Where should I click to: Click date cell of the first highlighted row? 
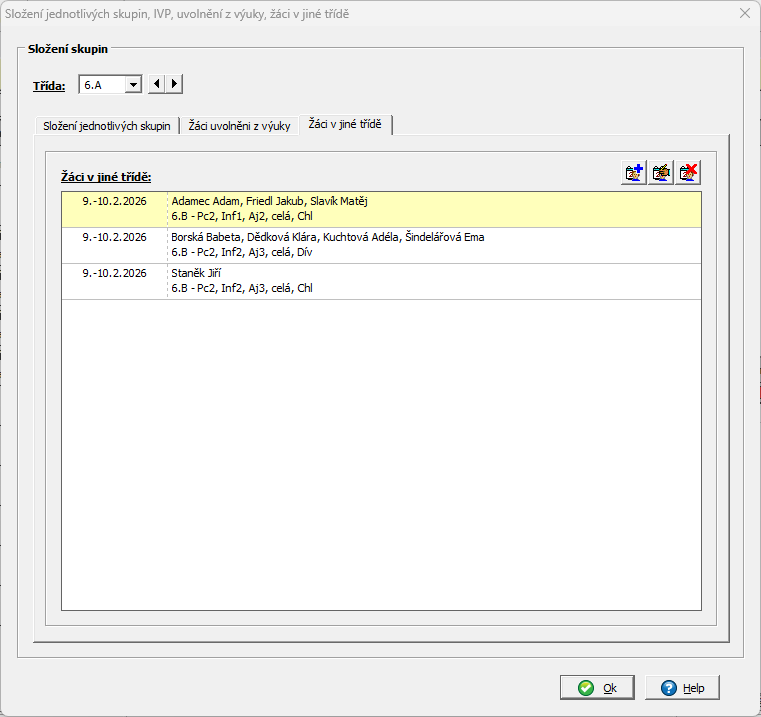114,201
